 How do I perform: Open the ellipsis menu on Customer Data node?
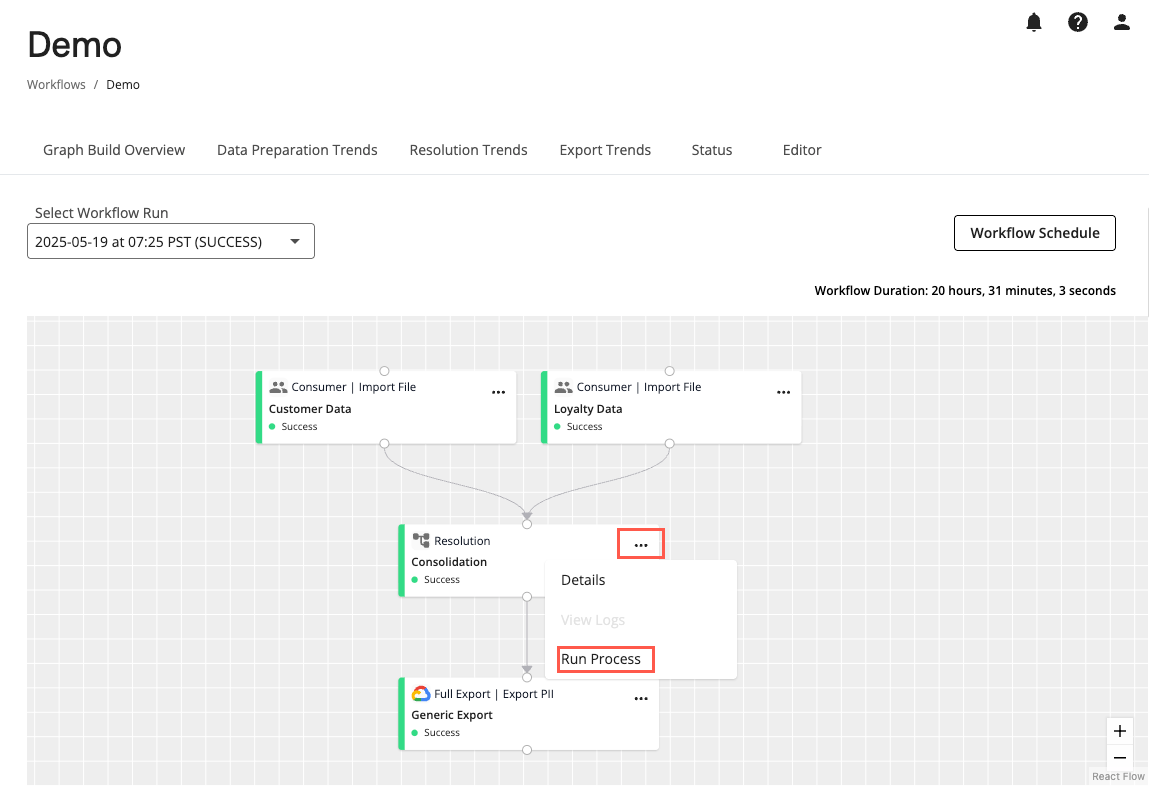click(498, 392)
